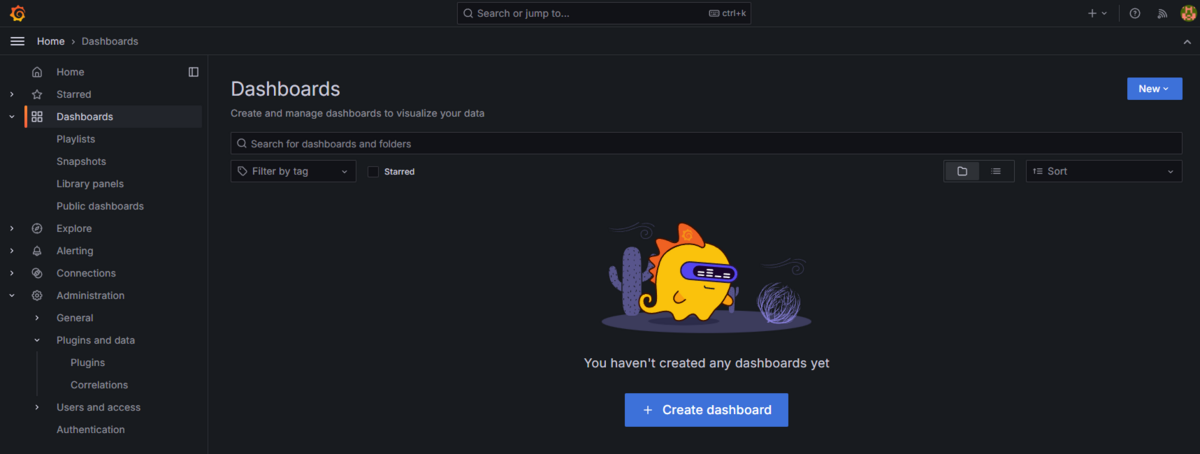
Task: Click Home in the breadcrumb
Action: click(x=50, y=41)
